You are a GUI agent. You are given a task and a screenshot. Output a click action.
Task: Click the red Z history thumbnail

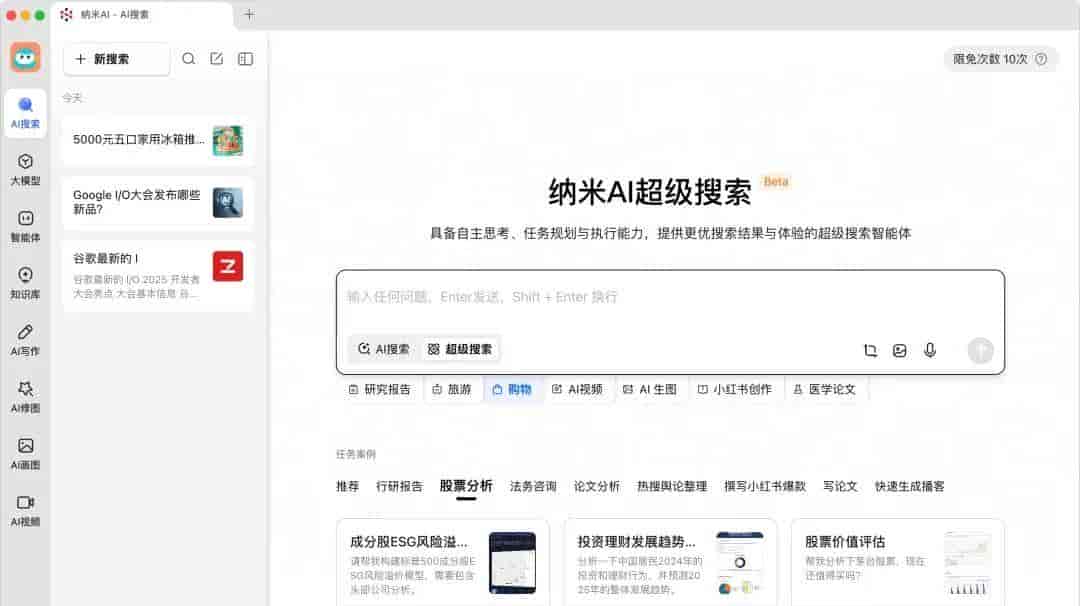227,266
